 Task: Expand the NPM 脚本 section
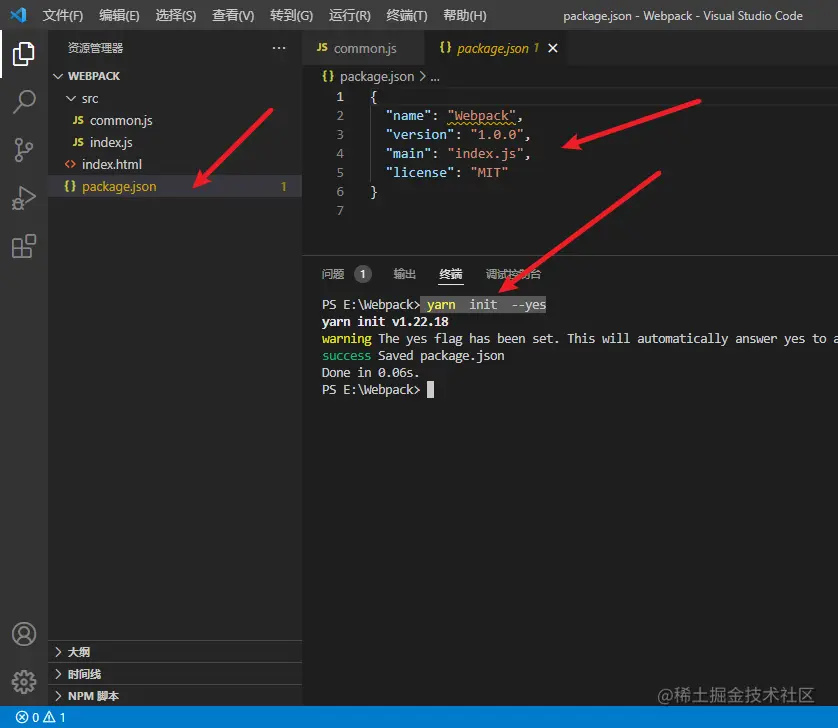(x=58, y=696)
